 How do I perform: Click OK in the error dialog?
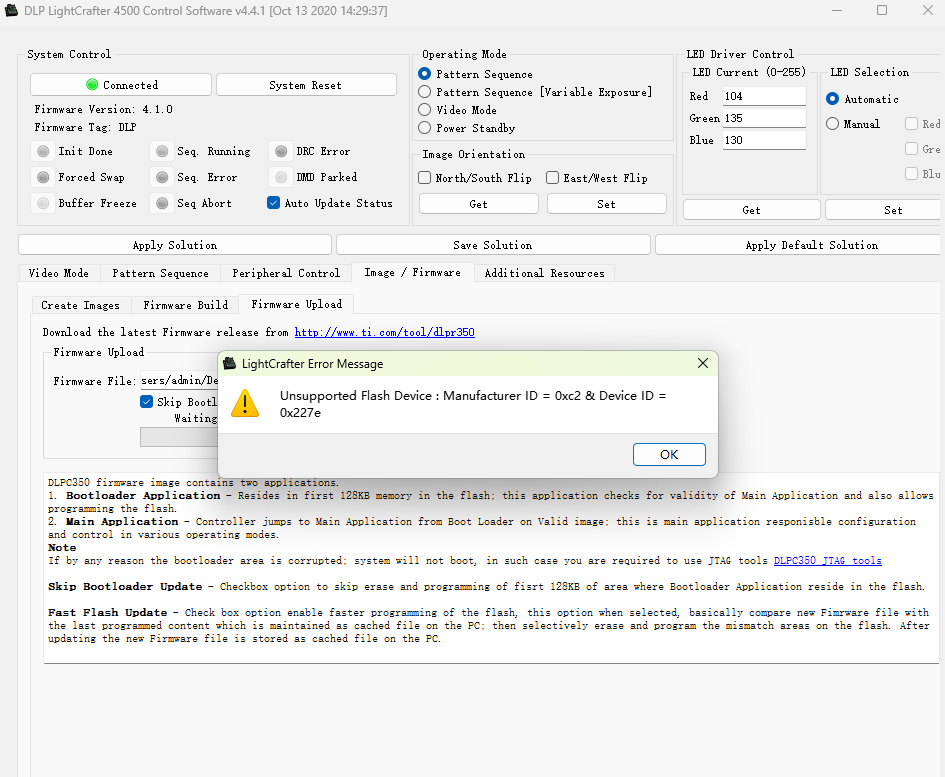point(669,455)
